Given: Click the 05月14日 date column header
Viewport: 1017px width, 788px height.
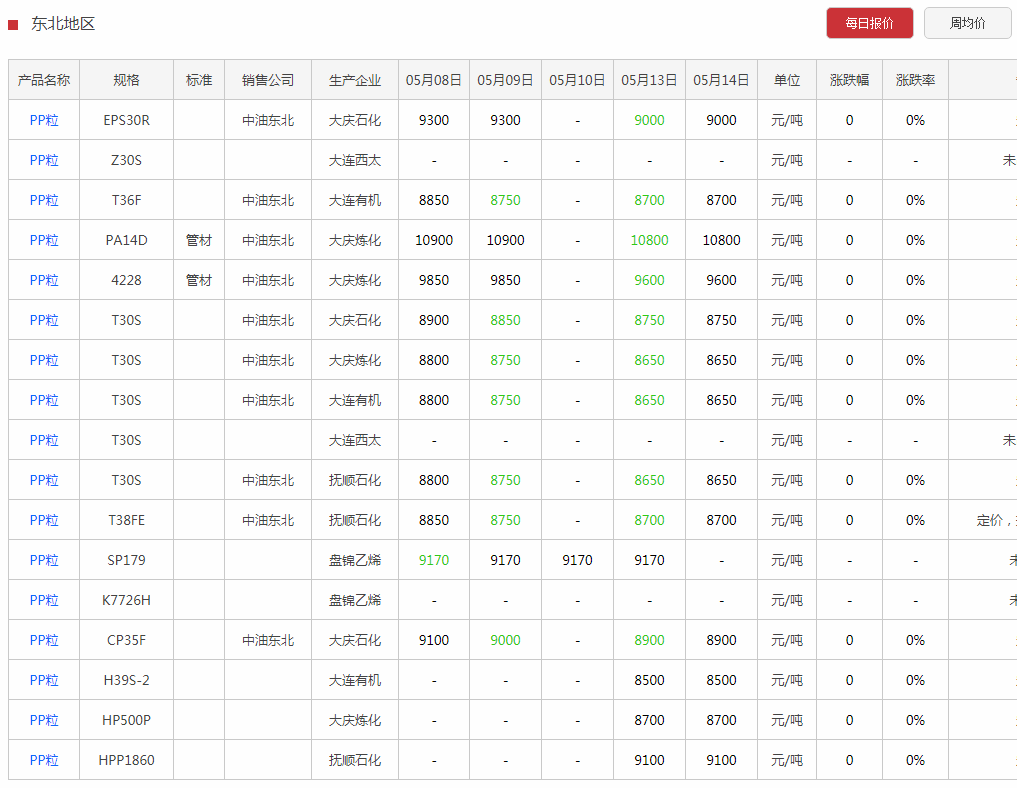Looking at the screenshot, I should (721, 80).
